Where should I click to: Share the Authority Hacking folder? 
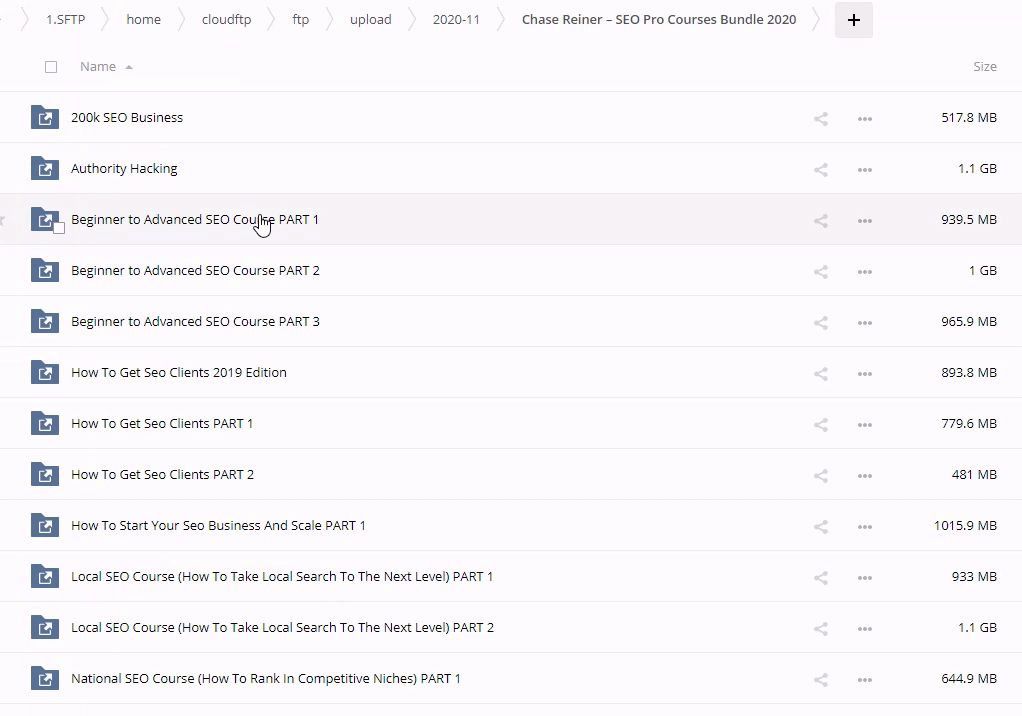[x=821, y=170]
